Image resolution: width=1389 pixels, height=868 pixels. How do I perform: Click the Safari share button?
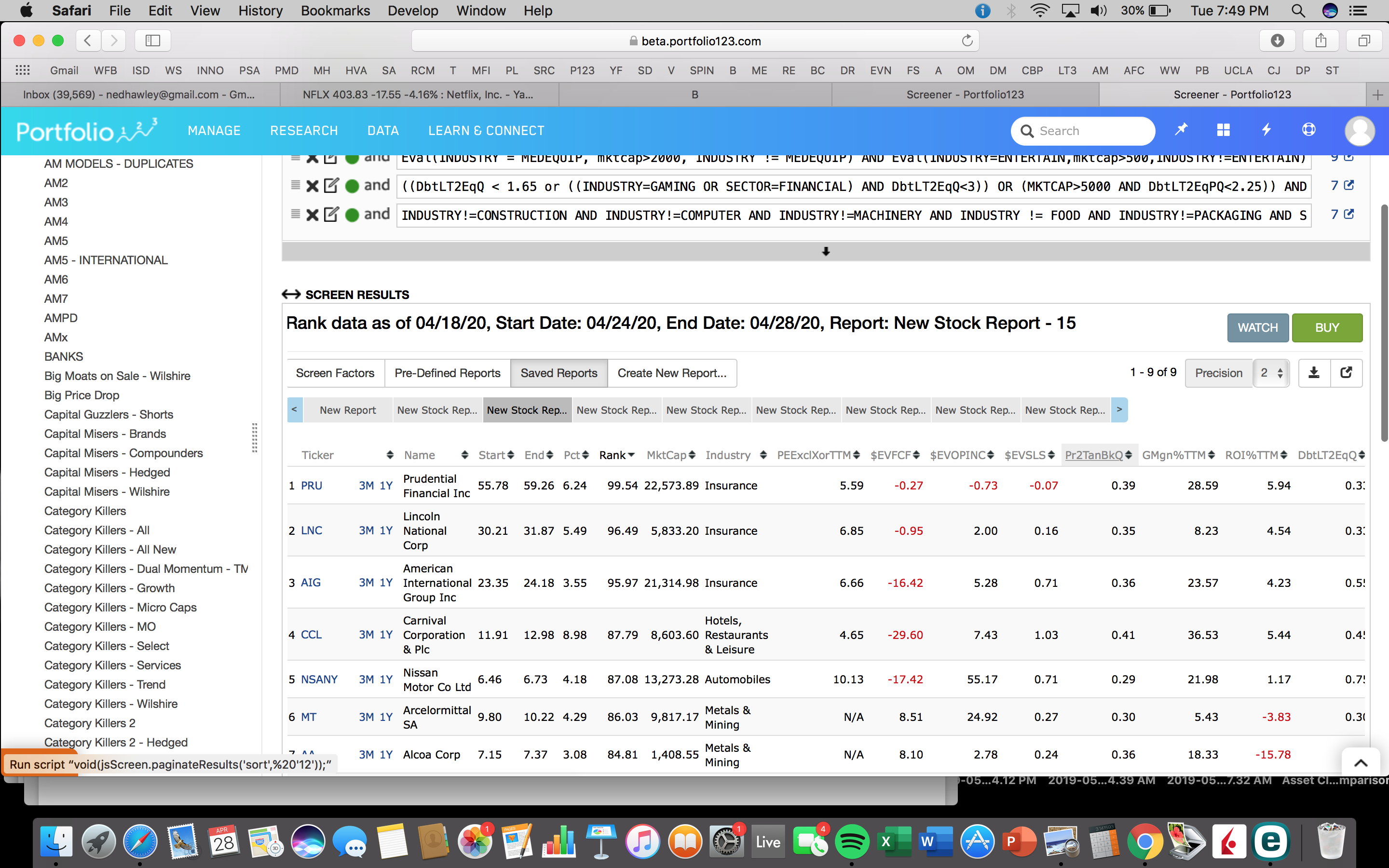[x=1321, y=40]
